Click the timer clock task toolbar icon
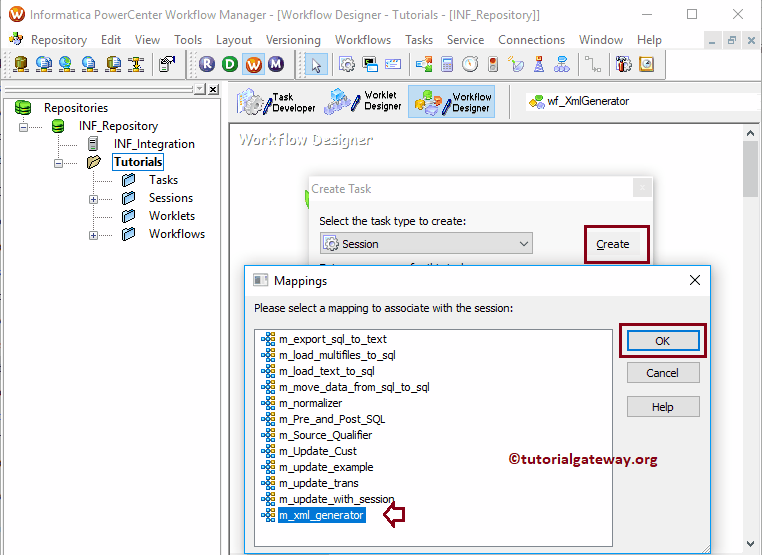Viewport: 762px width, 555px height. [470, 64]
